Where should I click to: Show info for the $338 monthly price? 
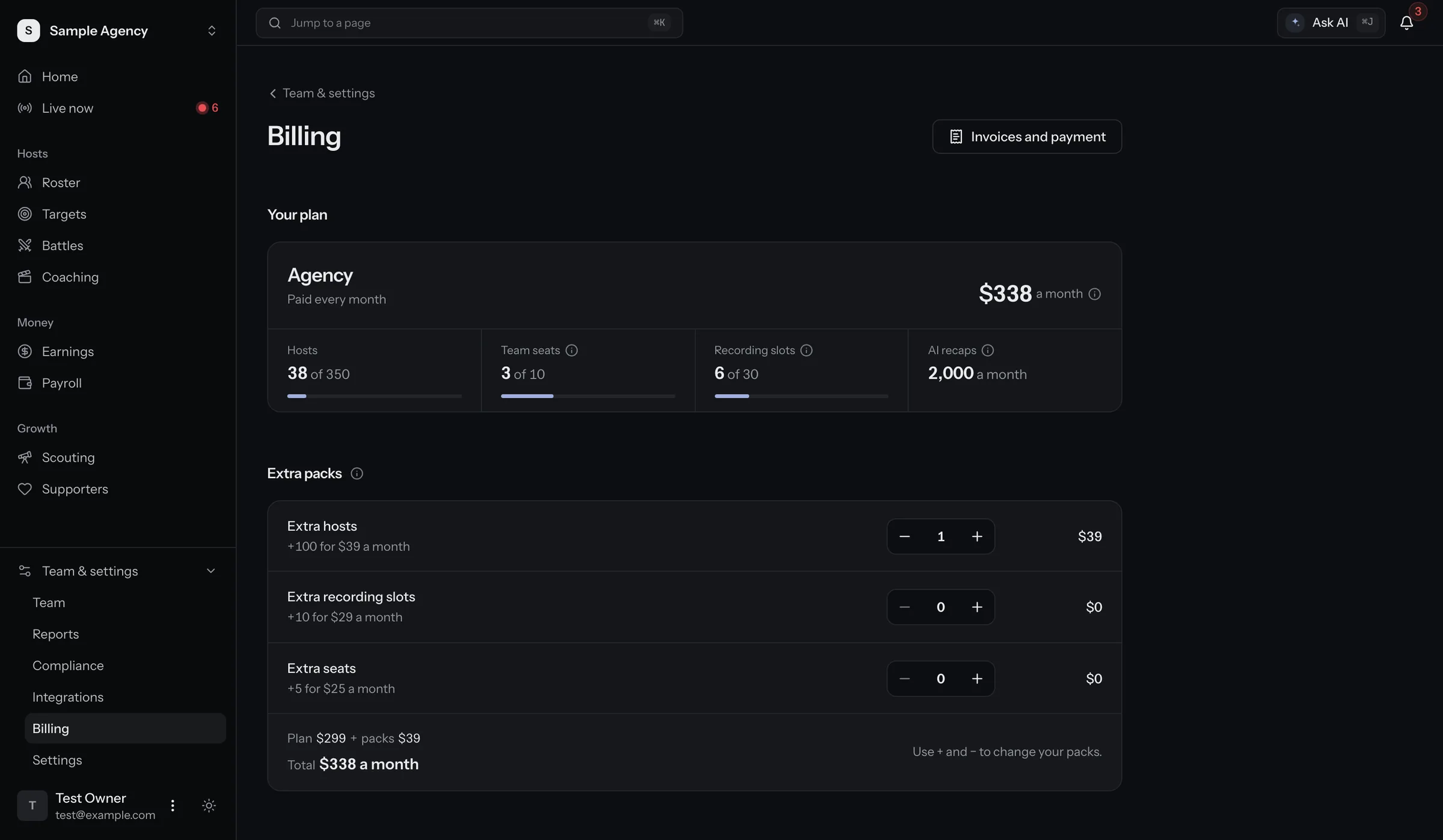tap(1094, 294)
